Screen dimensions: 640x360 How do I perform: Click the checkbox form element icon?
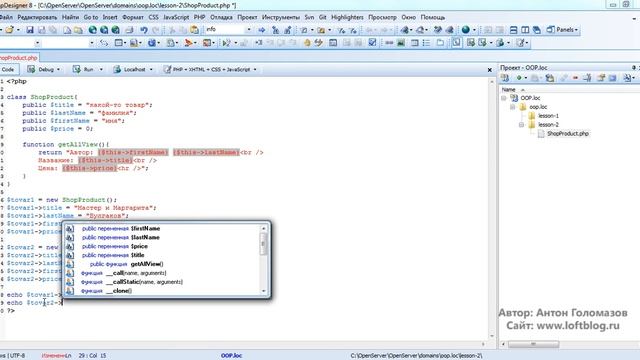point(372,42)
